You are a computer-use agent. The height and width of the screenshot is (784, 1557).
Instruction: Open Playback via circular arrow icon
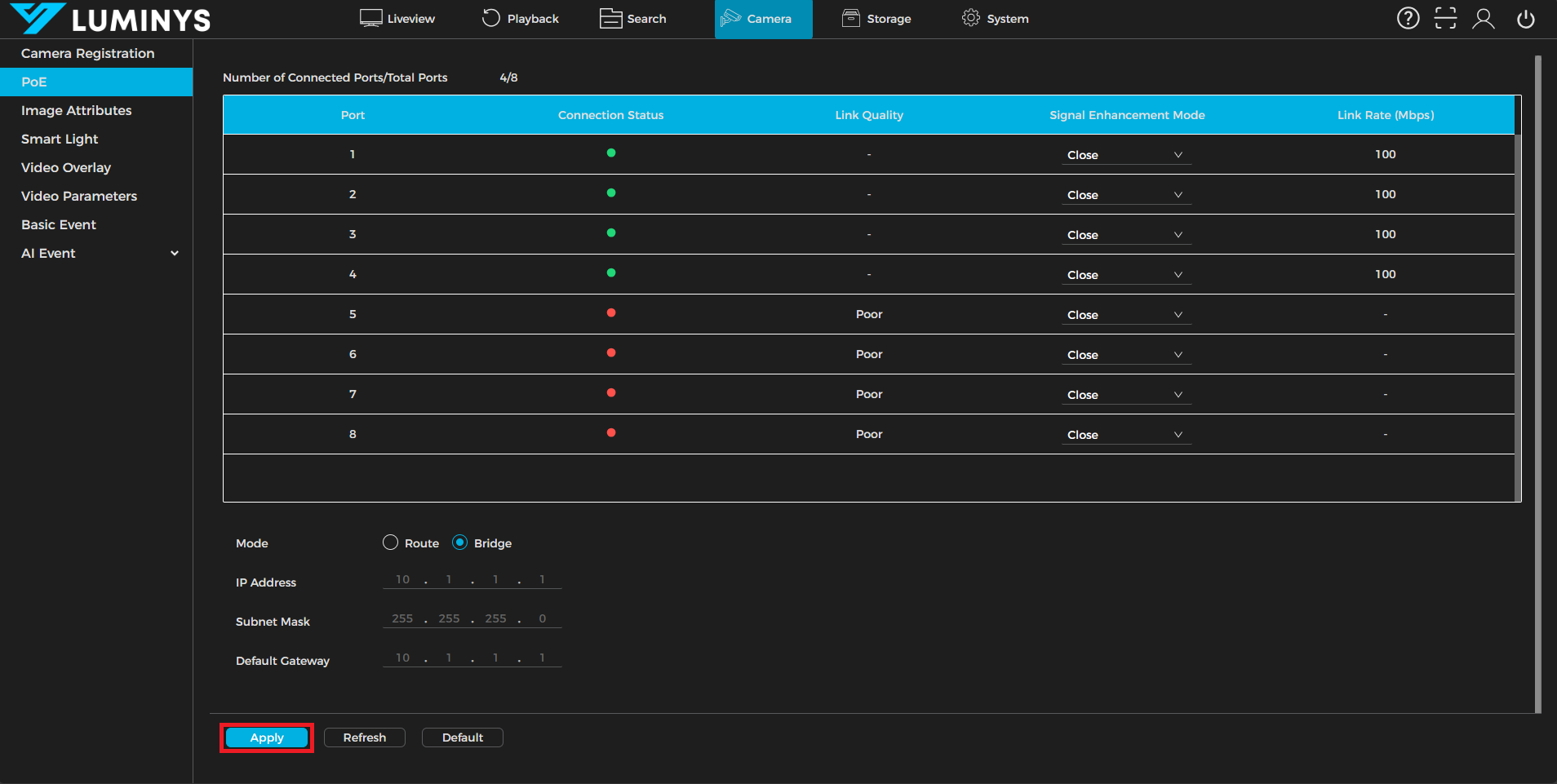[490, 18]
